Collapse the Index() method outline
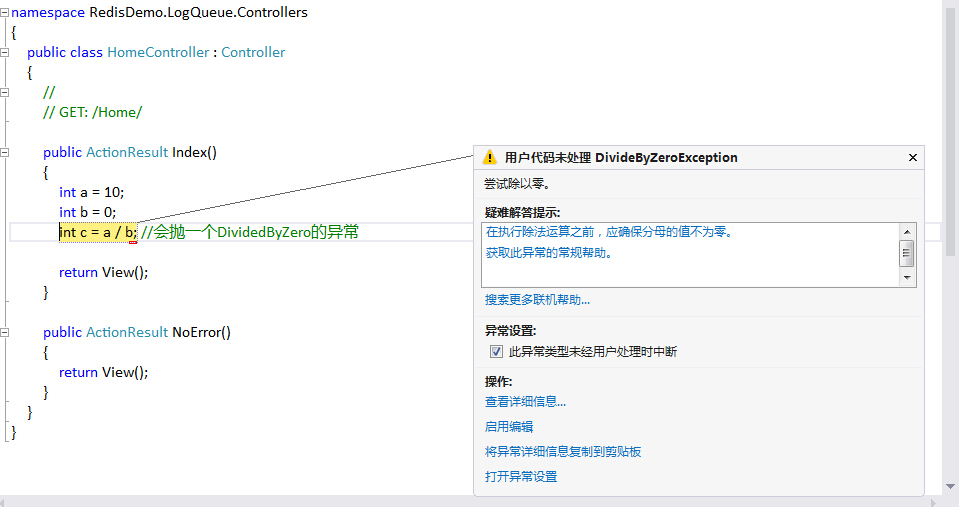This screenshot has height=507, width=959. (5, 152)
